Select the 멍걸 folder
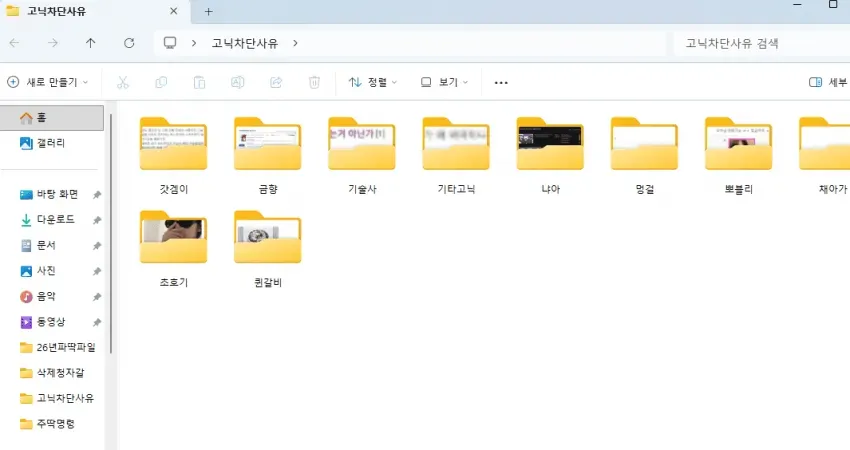Screen dimensions: 850x450 (645, 156)
